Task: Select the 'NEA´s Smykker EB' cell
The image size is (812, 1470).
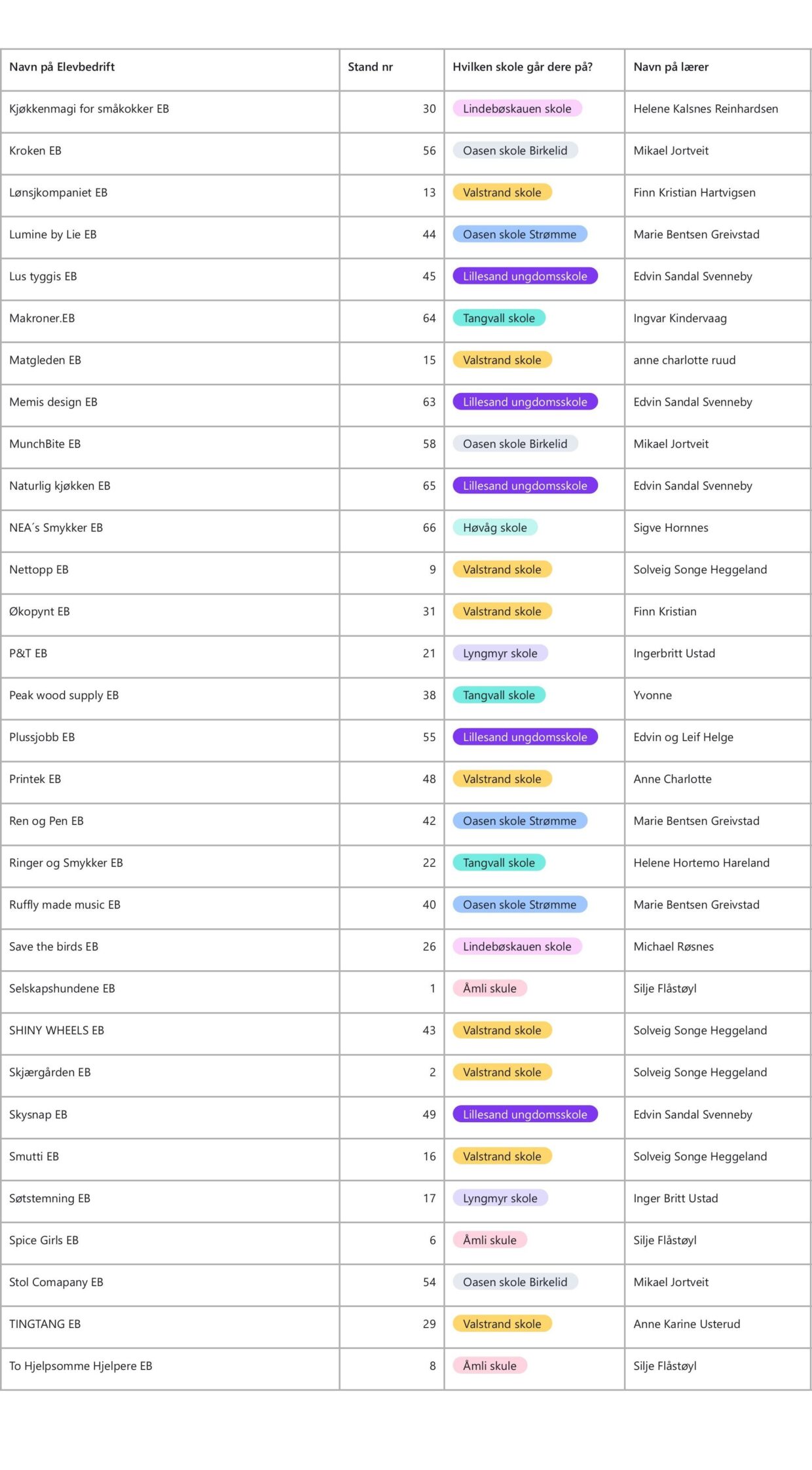Action: tap(56, 528)
